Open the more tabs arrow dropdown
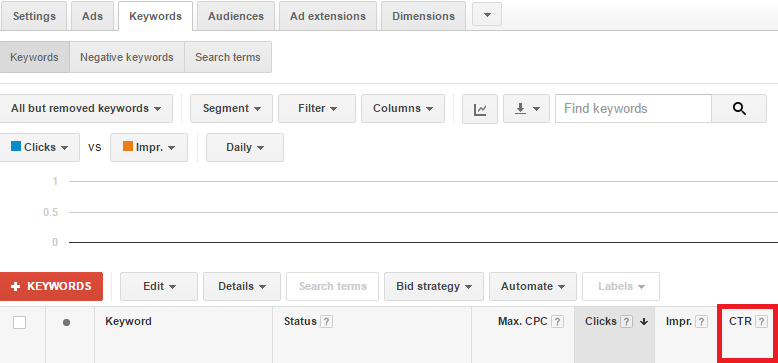Screen dimensions: 778x363 click(487, 14)
